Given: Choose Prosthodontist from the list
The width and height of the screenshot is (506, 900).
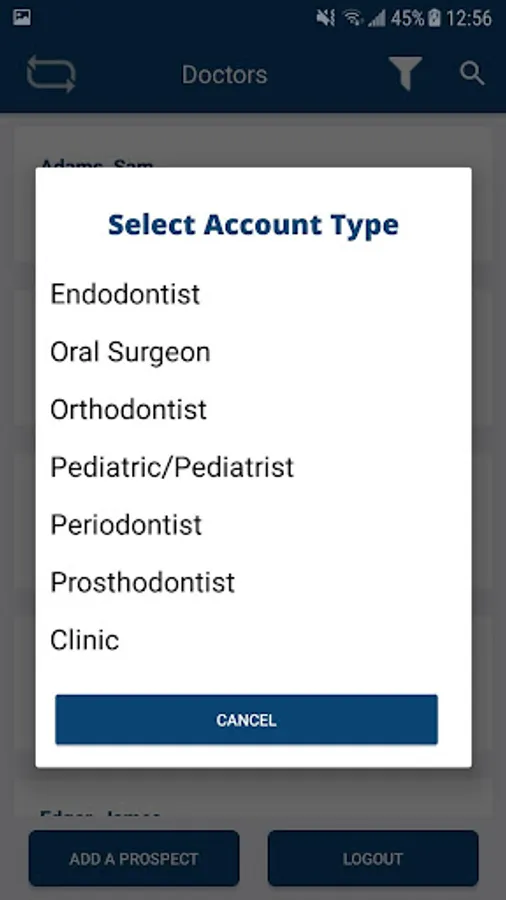Looking at the screenshot, I should click(x=254, y=583).
